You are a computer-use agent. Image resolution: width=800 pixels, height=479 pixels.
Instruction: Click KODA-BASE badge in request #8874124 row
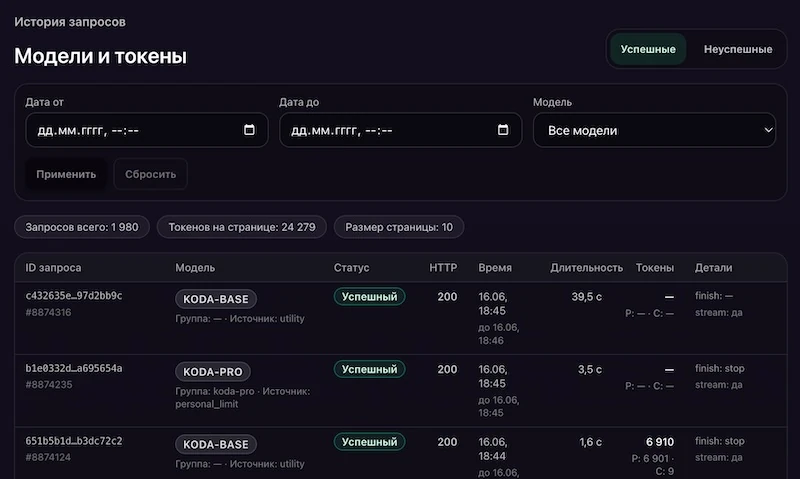tap(216, 444)
